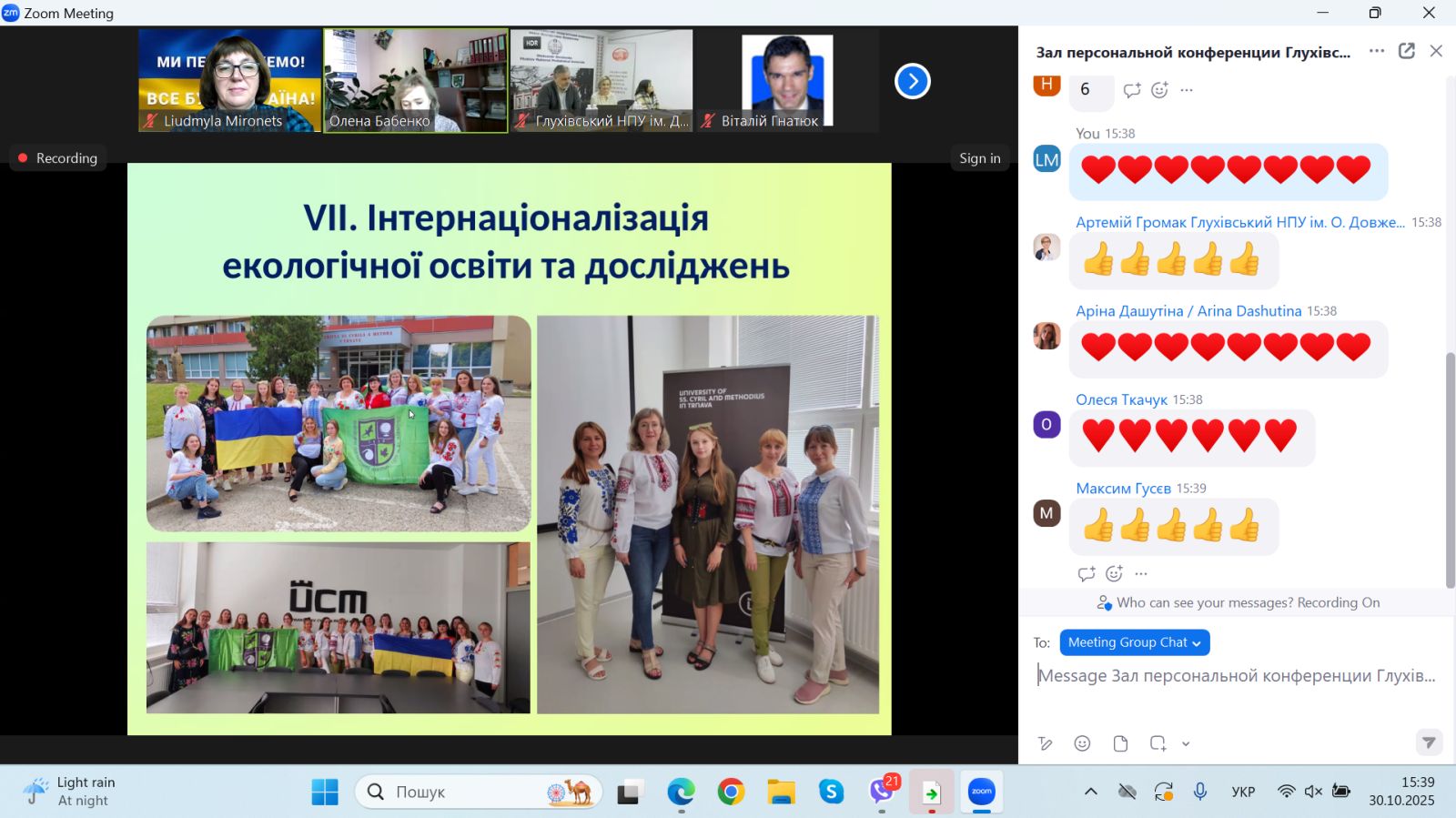Viewport: 1456px width, 818px height.
Task: Open more options menu in chat header
Action: pos(1377,51)
